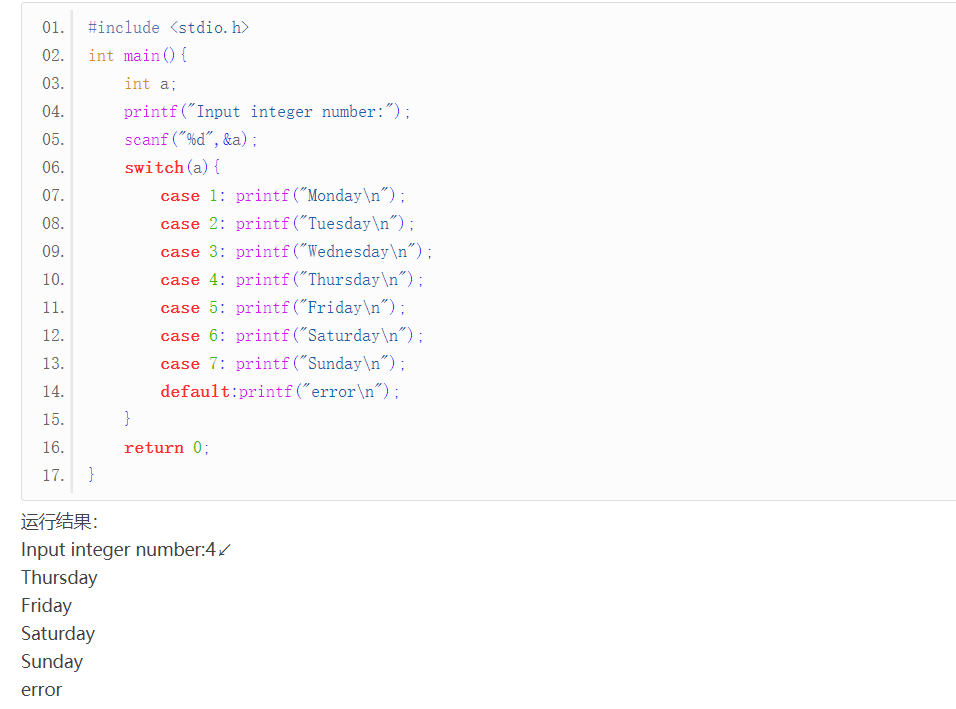Click line number 17.
The width and height of the screenshot is (956, 709).
(53, 476)
